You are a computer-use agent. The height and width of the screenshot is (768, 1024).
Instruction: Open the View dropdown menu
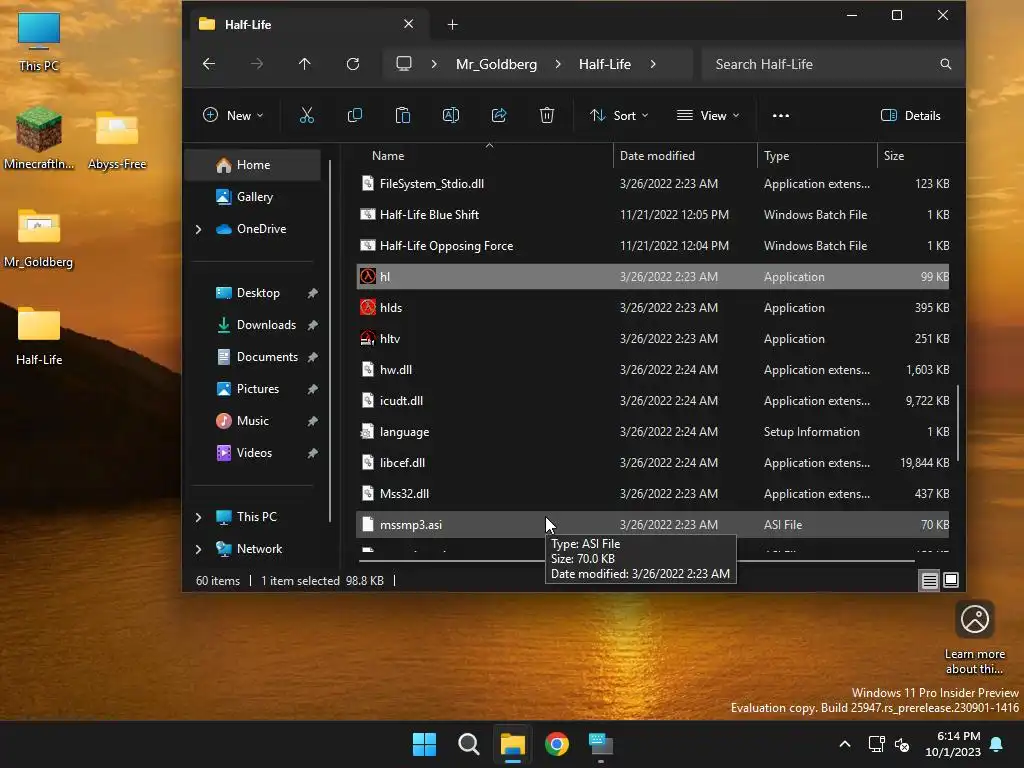click(708, 116)
